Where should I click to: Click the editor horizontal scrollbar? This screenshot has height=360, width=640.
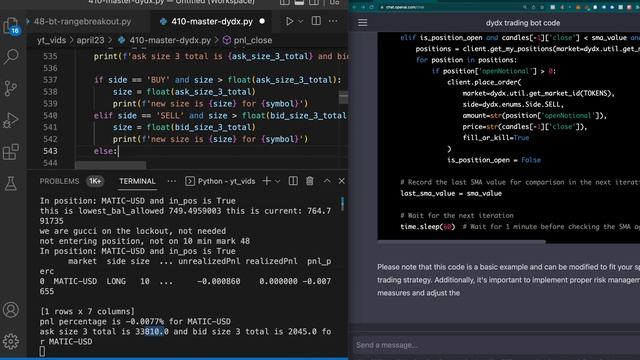(x=110, y=165)
